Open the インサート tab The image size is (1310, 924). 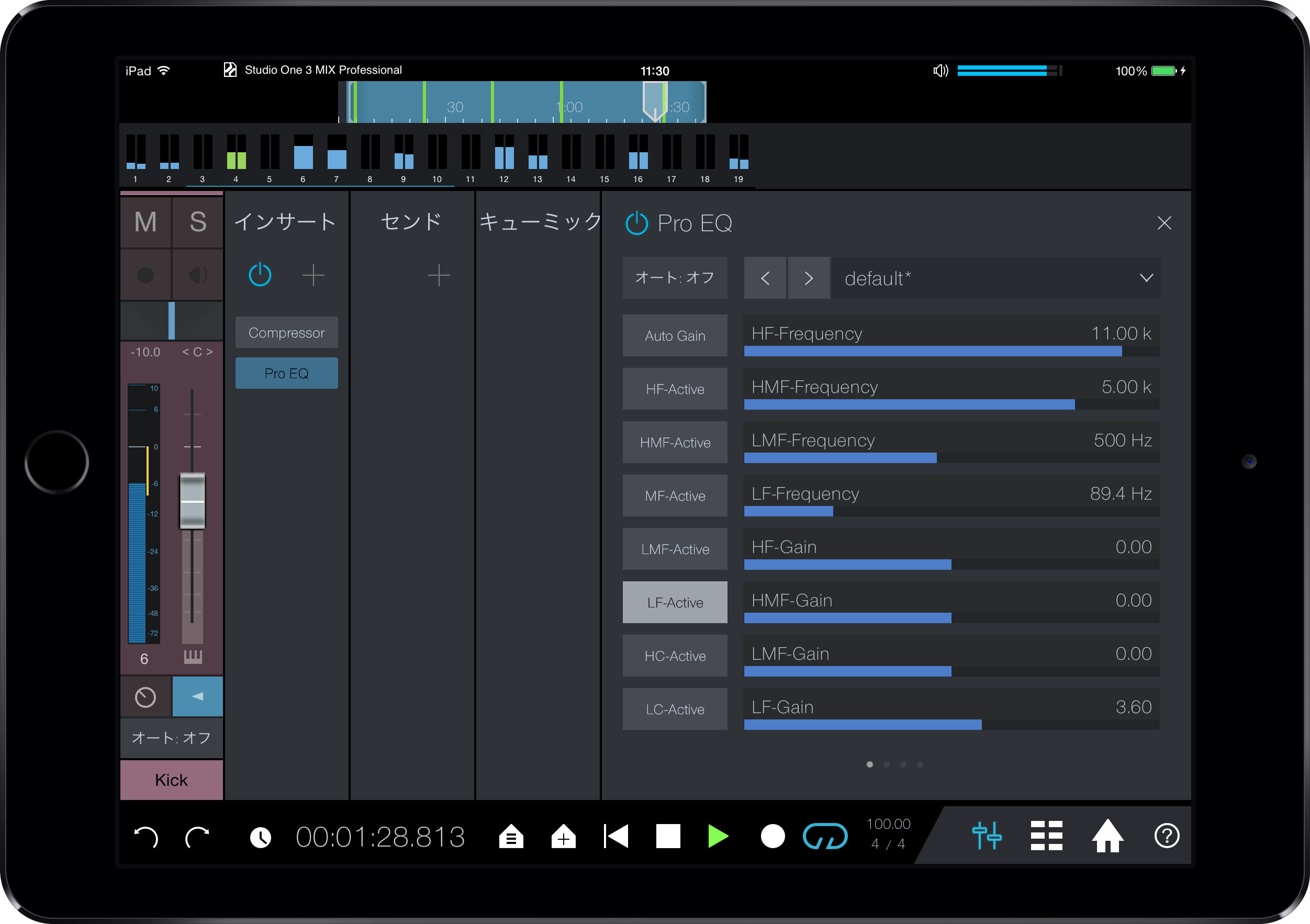[x=285, y=222]
